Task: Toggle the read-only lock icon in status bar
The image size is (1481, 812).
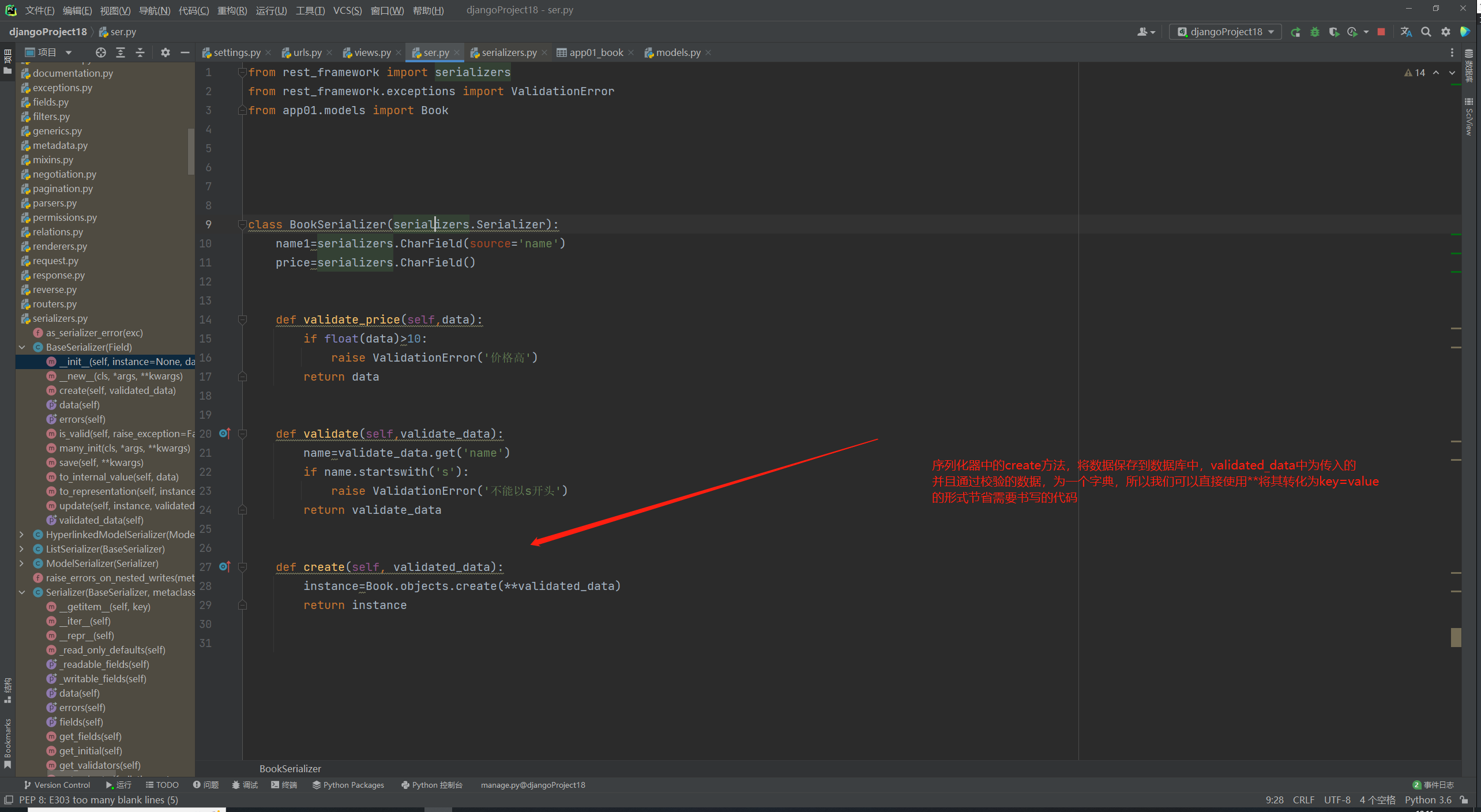Action: coord(1464,800)
